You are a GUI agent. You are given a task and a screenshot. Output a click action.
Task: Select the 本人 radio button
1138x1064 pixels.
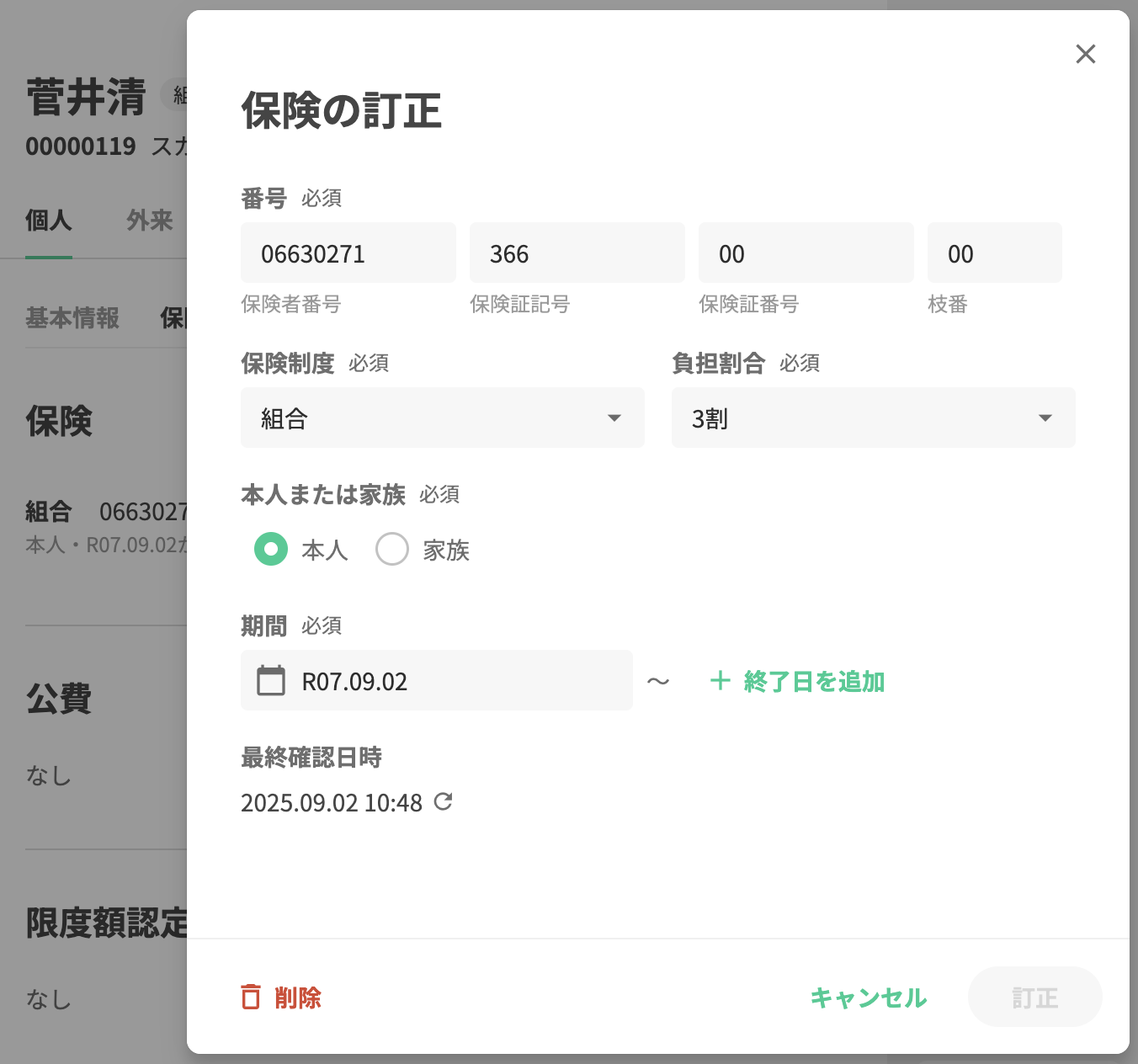point(271,549)
